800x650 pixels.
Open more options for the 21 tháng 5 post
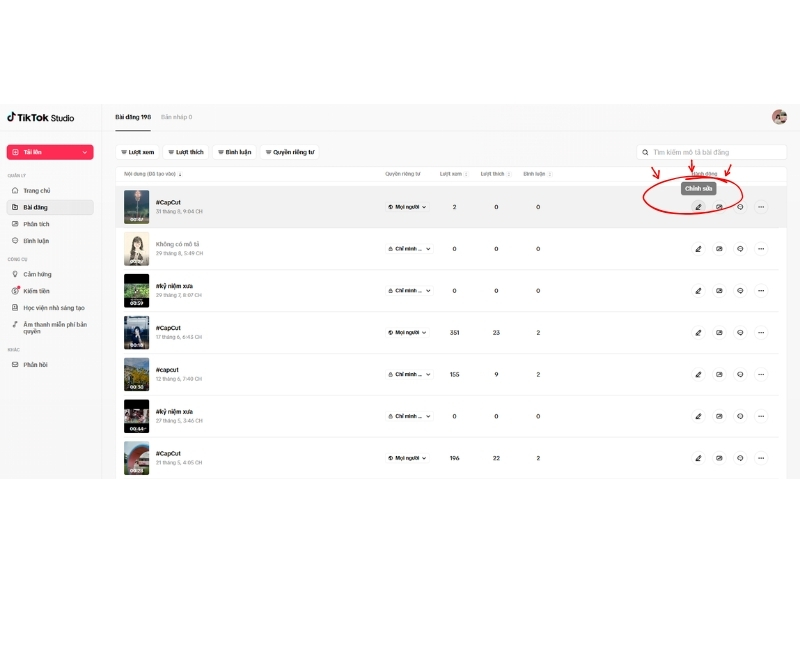coord(761,458)
